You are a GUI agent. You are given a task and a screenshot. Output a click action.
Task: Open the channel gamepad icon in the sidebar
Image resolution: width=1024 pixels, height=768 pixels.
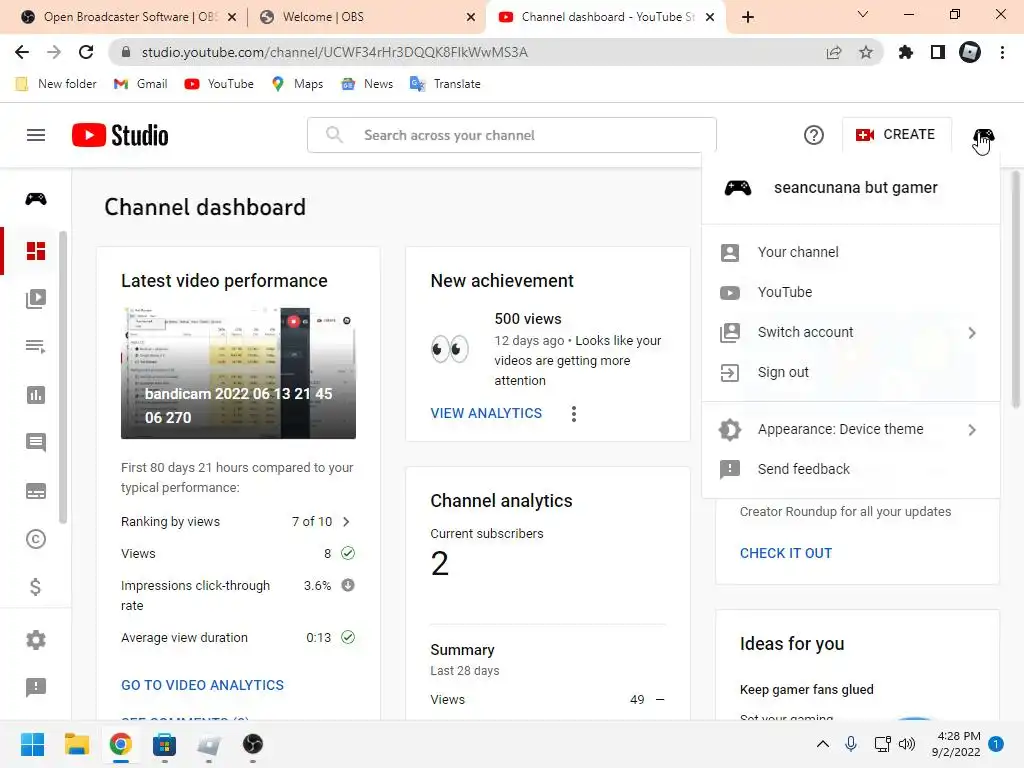coord(36,199)
